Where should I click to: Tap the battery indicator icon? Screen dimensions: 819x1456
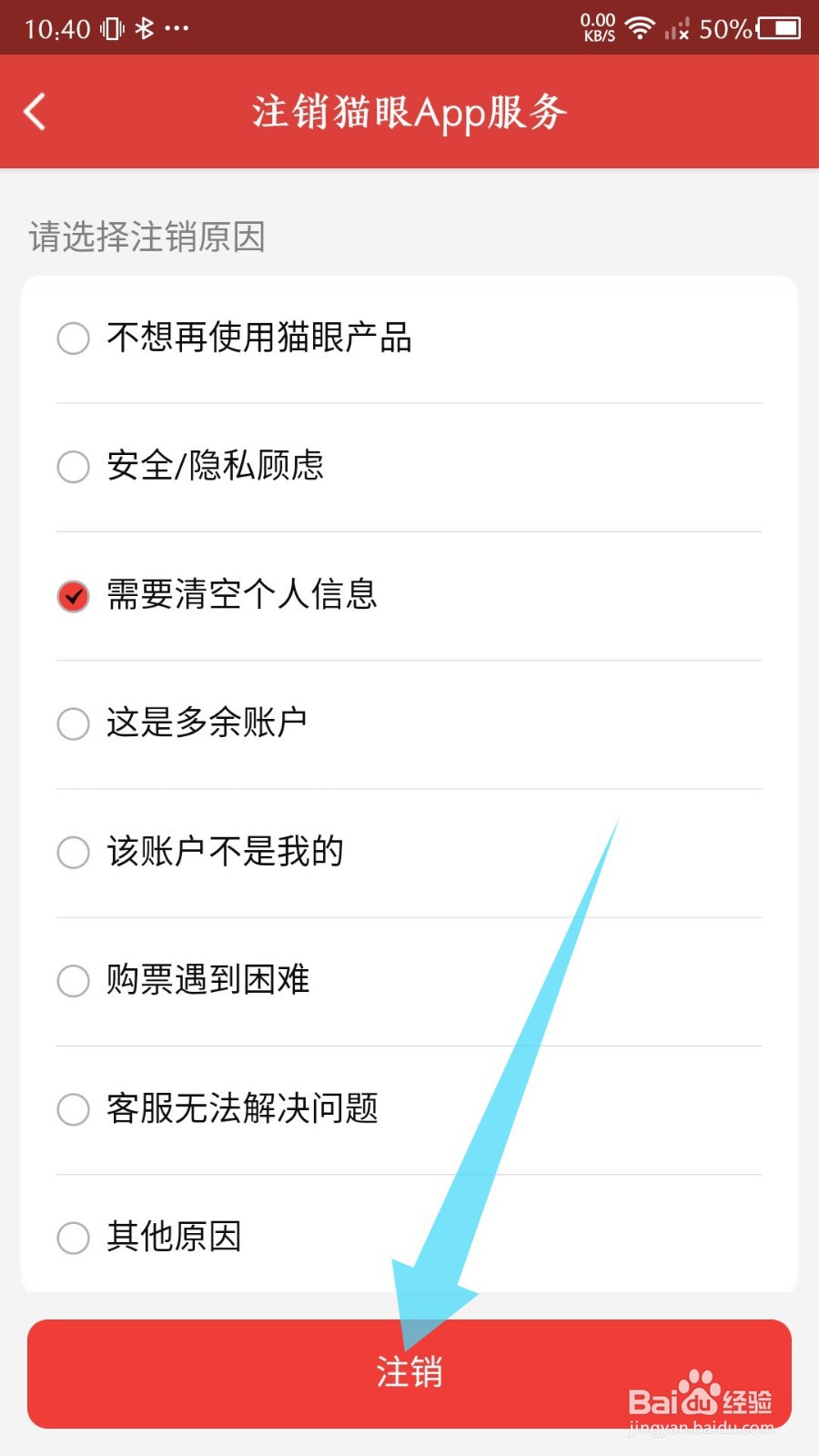coord(779,28)
